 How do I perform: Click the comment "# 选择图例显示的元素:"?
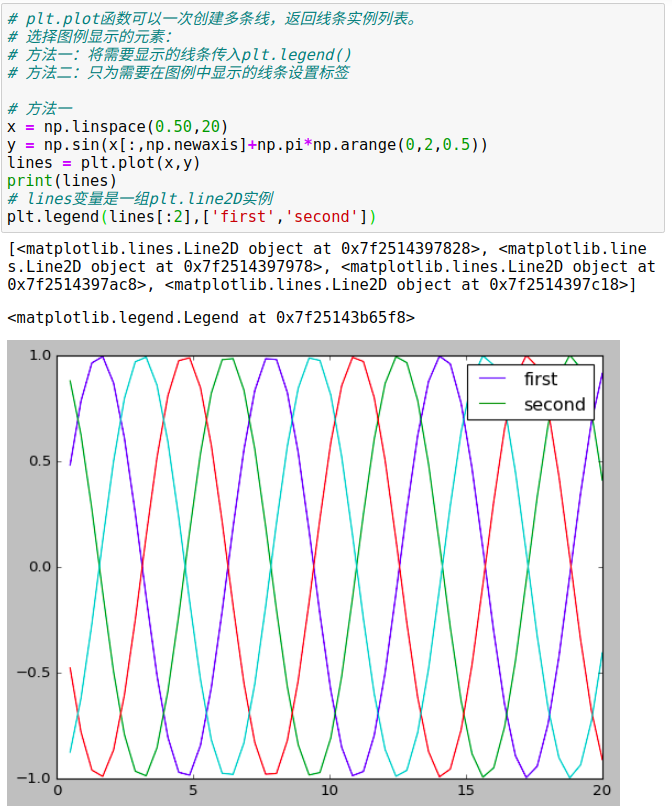point(90,37)
